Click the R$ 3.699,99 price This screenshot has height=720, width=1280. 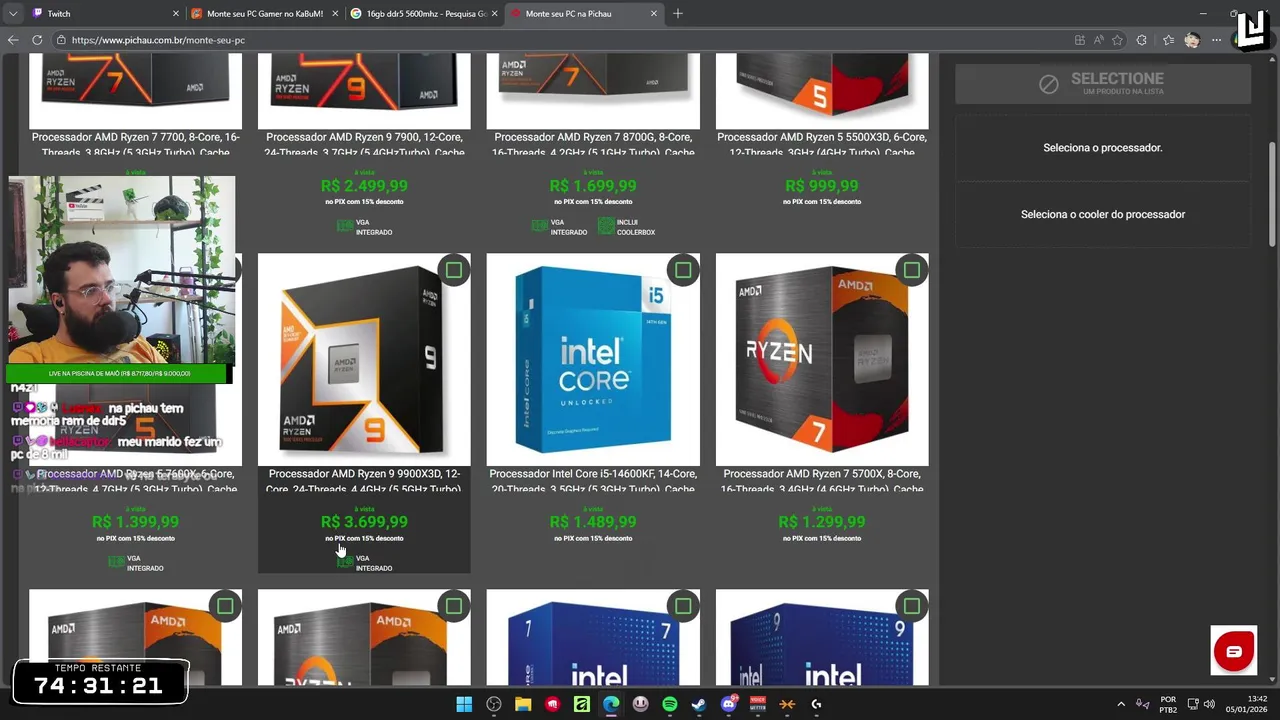(x=364, y=522)
